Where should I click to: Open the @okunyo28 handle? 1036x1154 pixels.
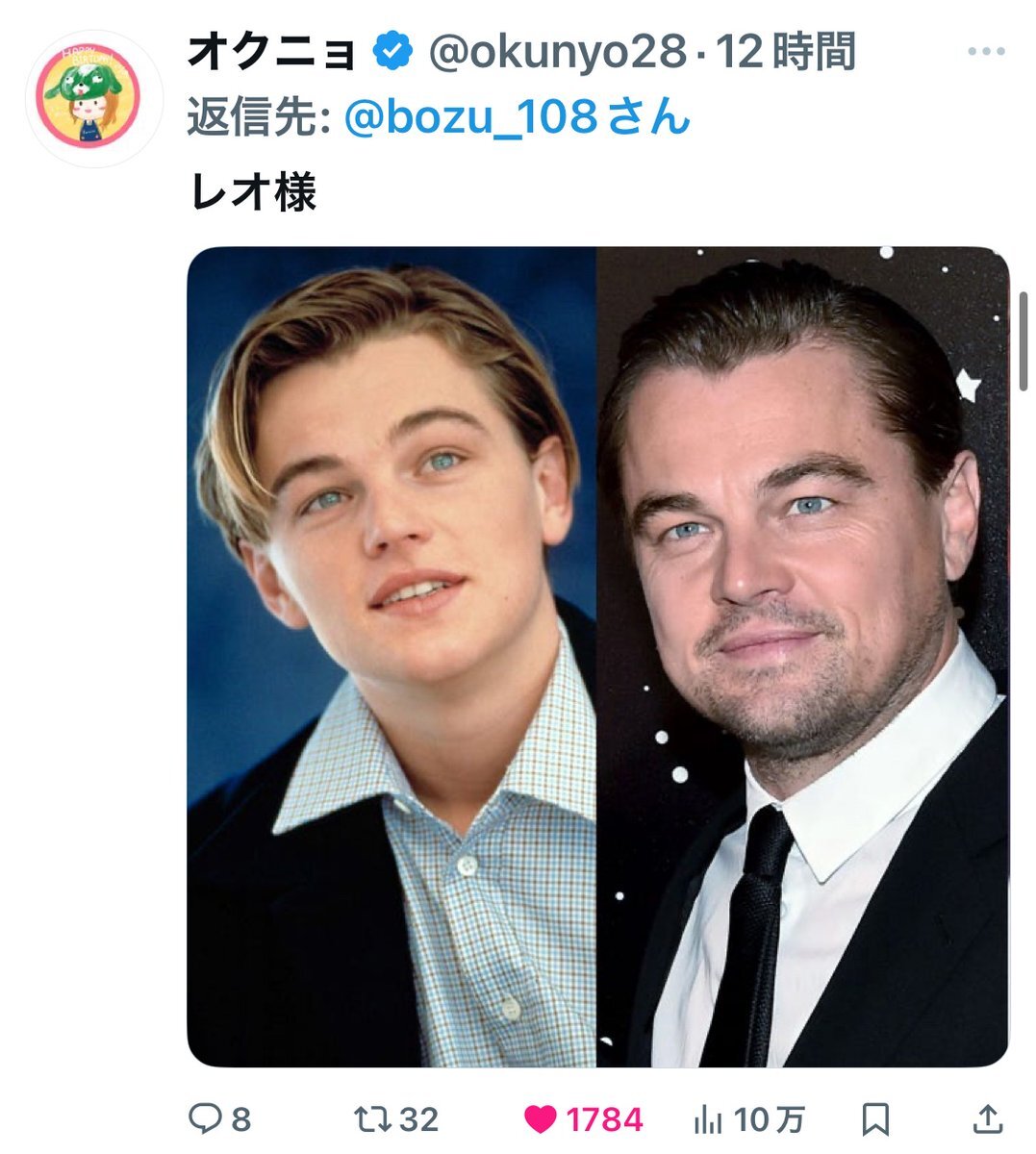coord(556,53)
